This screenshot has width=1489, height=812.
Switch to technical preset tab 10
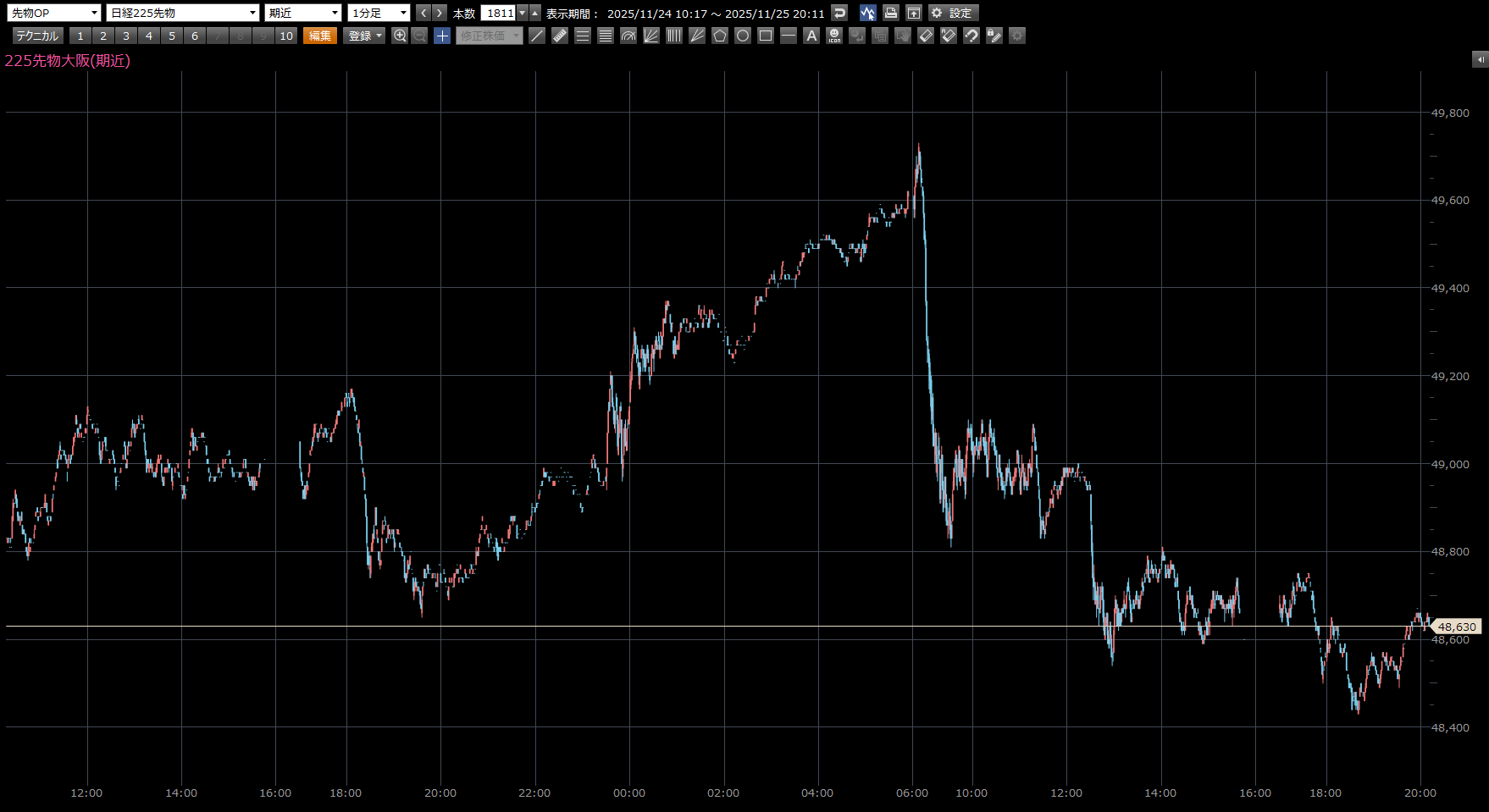[x=286, y=36]
